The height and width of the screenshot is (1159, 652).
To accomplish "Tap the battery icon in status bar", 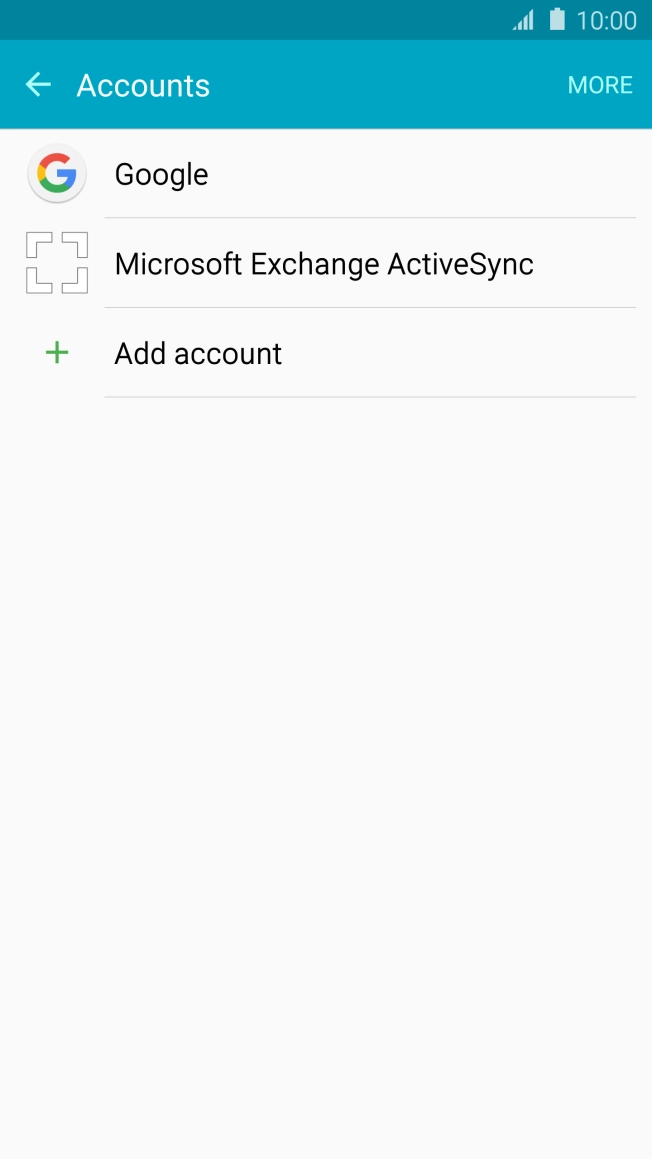I will tap(556, 19).
